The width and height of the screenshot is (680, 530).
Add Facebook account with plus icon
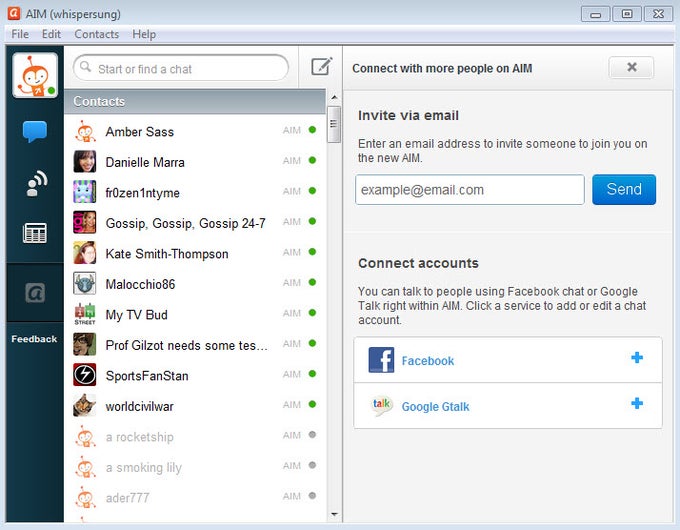click(x=637, y=358)
